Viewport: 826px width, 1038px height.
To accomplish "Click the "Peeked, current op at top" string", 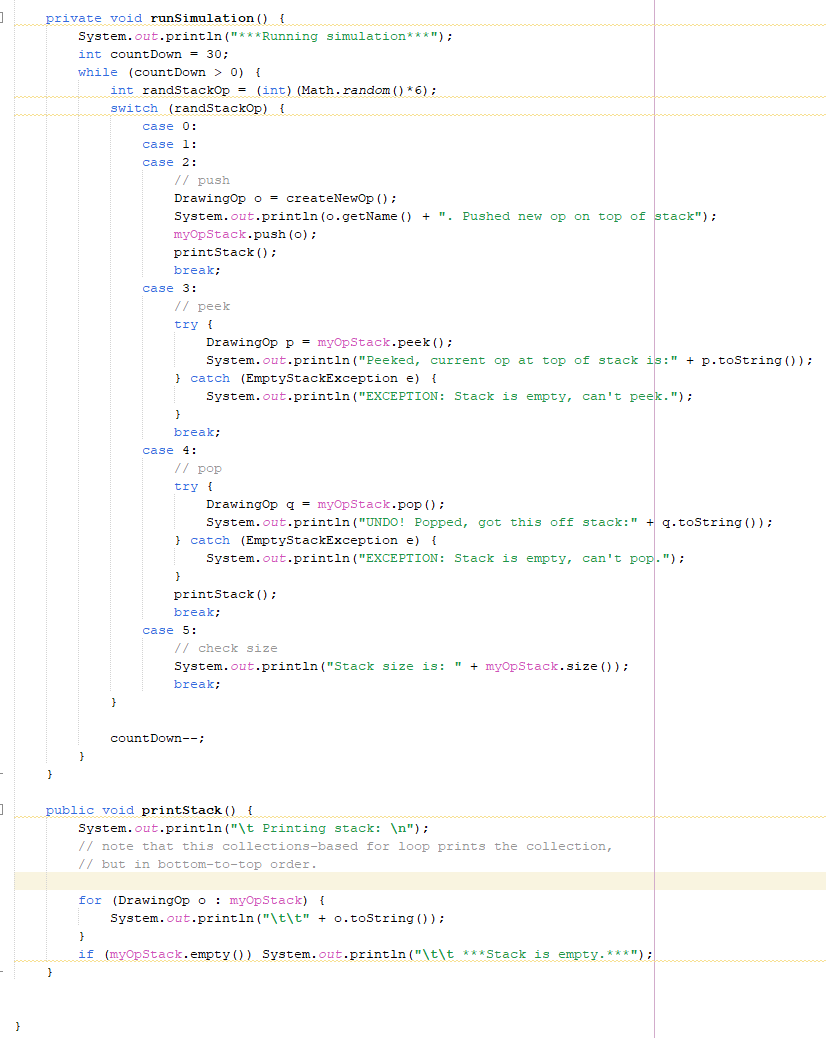I will [x=518, y=359].
